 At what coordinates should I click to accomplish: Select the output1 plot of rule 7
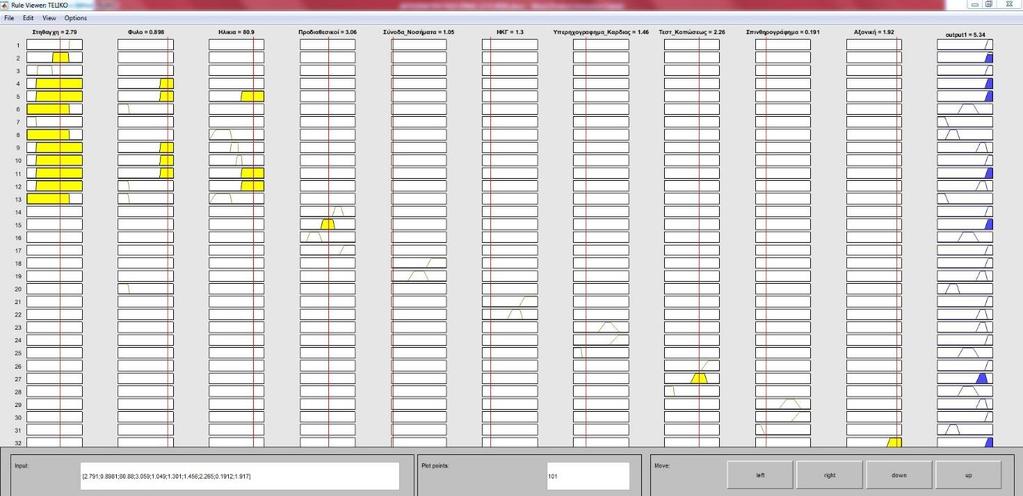click(x=965, y=121)
